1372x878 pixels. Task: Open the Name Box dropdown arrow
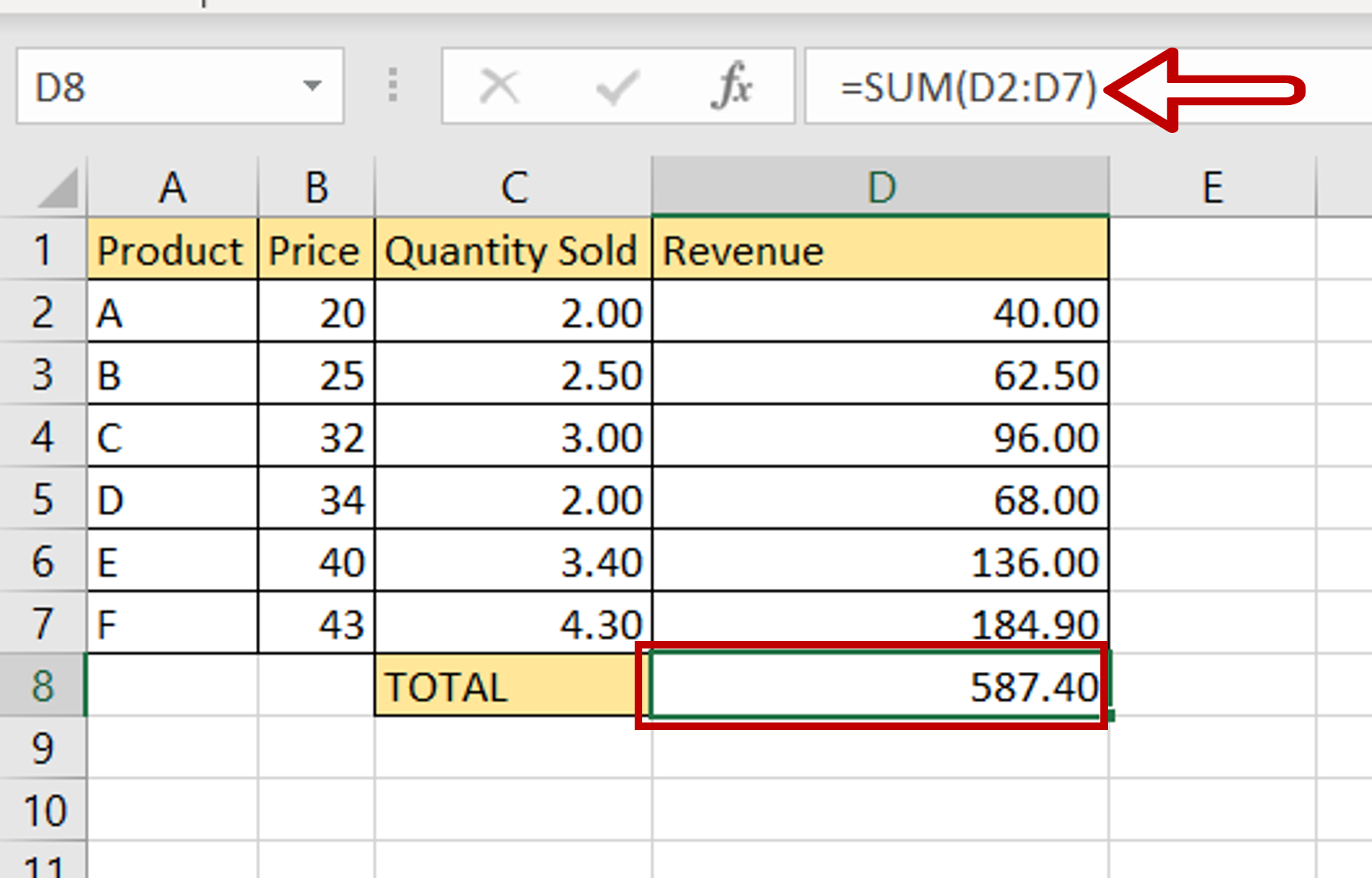[312, 85]
